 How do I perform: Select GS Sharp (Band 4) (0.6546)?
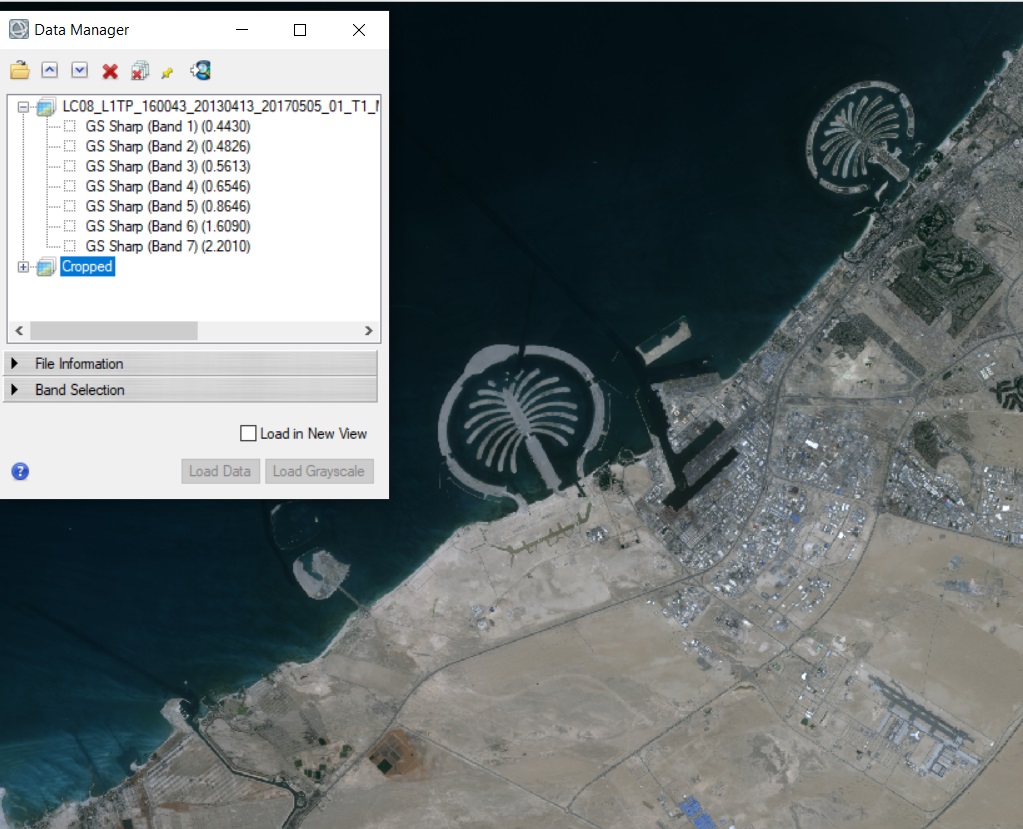[x=167, y=186]
